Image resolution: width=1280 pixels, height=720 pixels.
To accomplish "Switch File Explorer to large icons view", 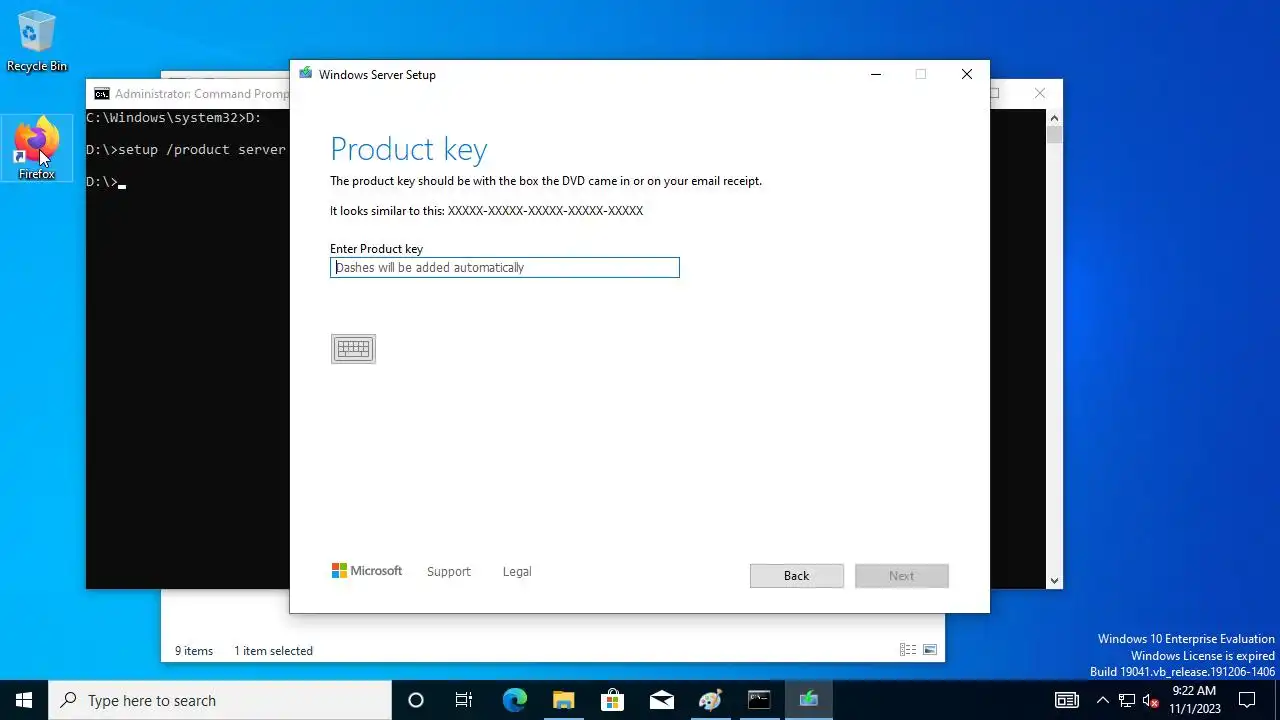I will click(930, 650).
